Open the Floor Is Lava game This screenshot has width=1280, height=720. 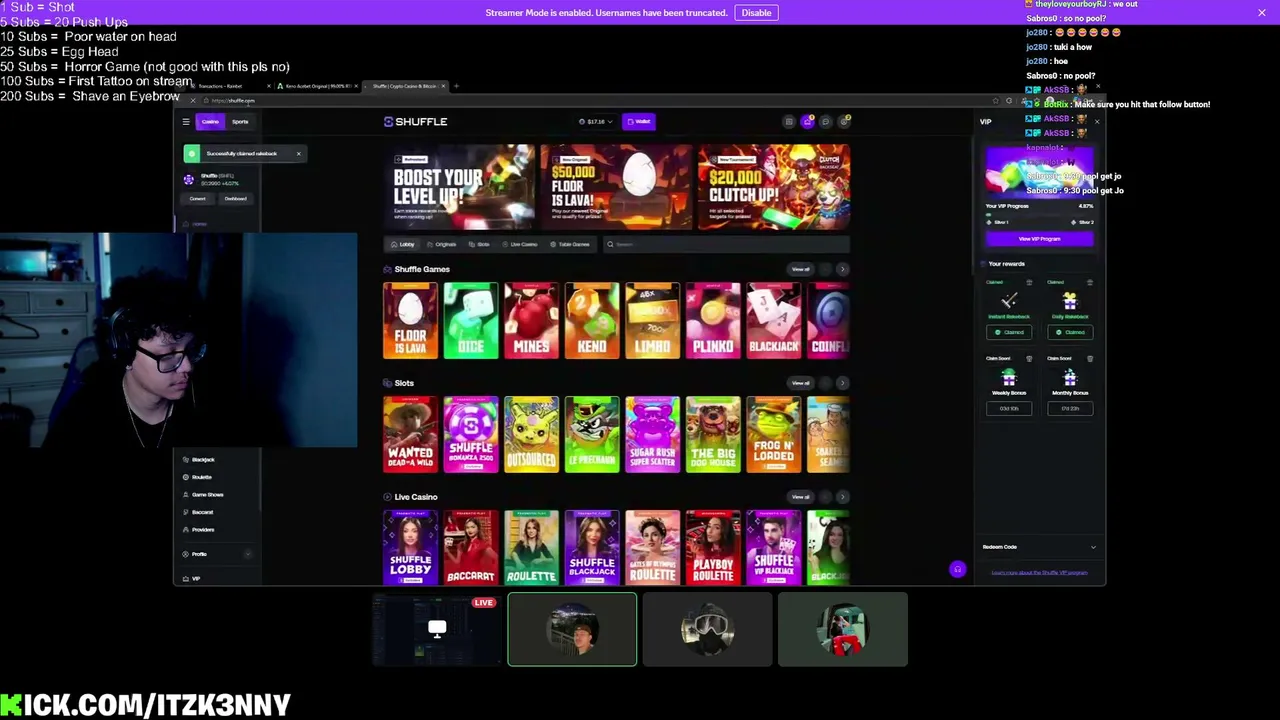tap(410, 320)
